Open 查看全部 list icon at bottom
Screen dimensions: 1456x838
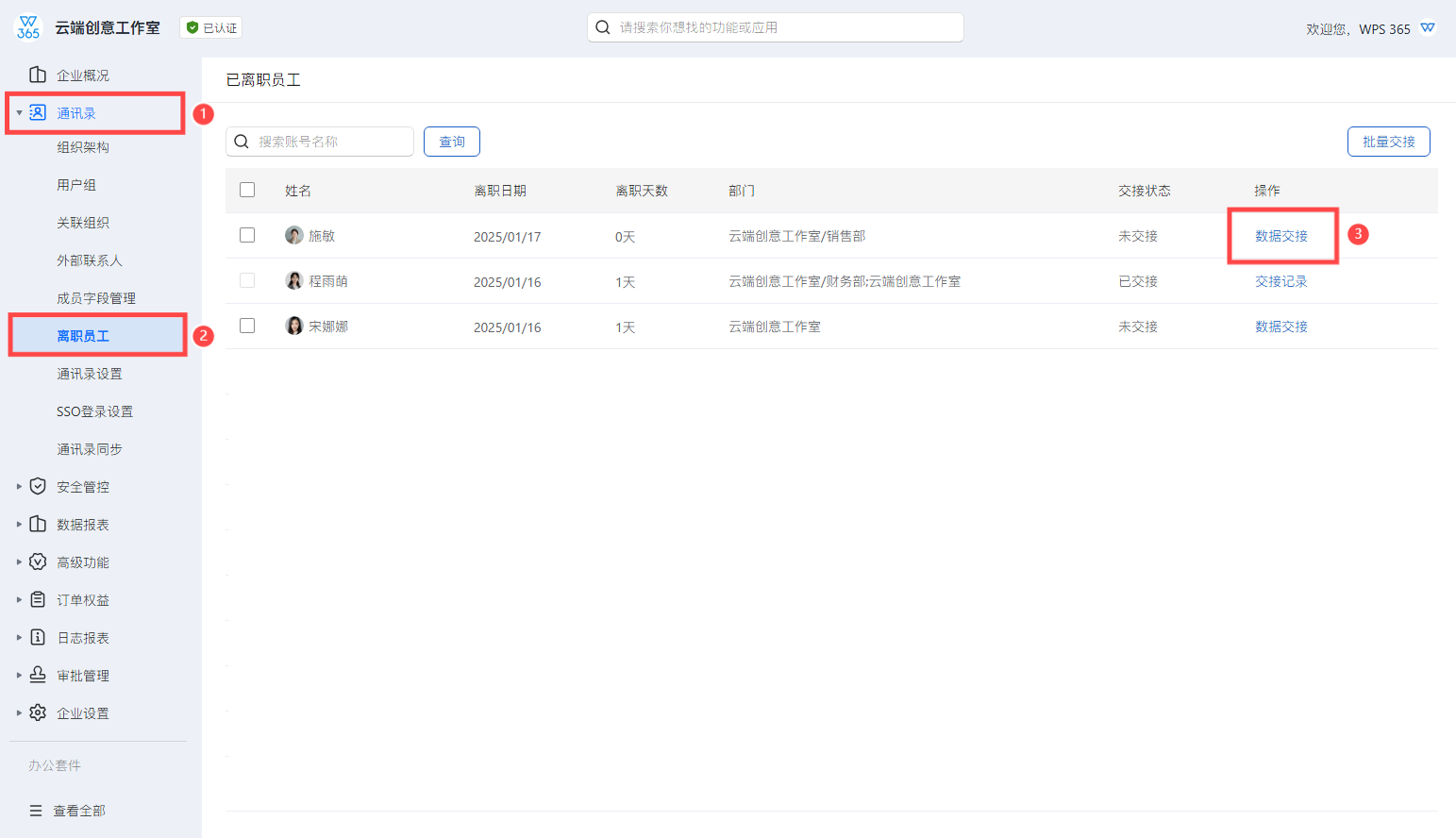coord(36,811)
